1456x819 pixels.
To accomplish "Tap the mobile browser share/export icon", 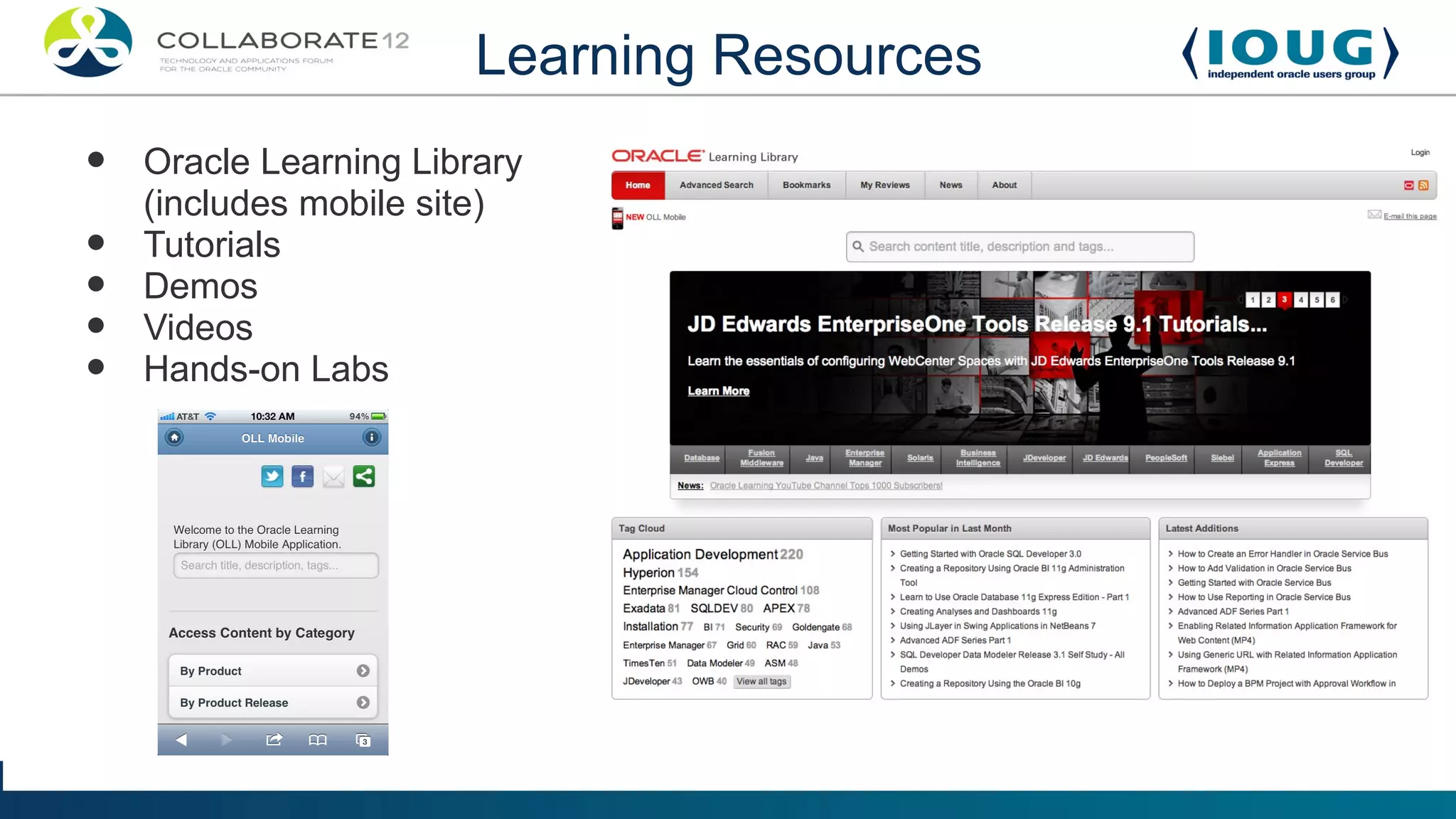I will coord(274,740).
